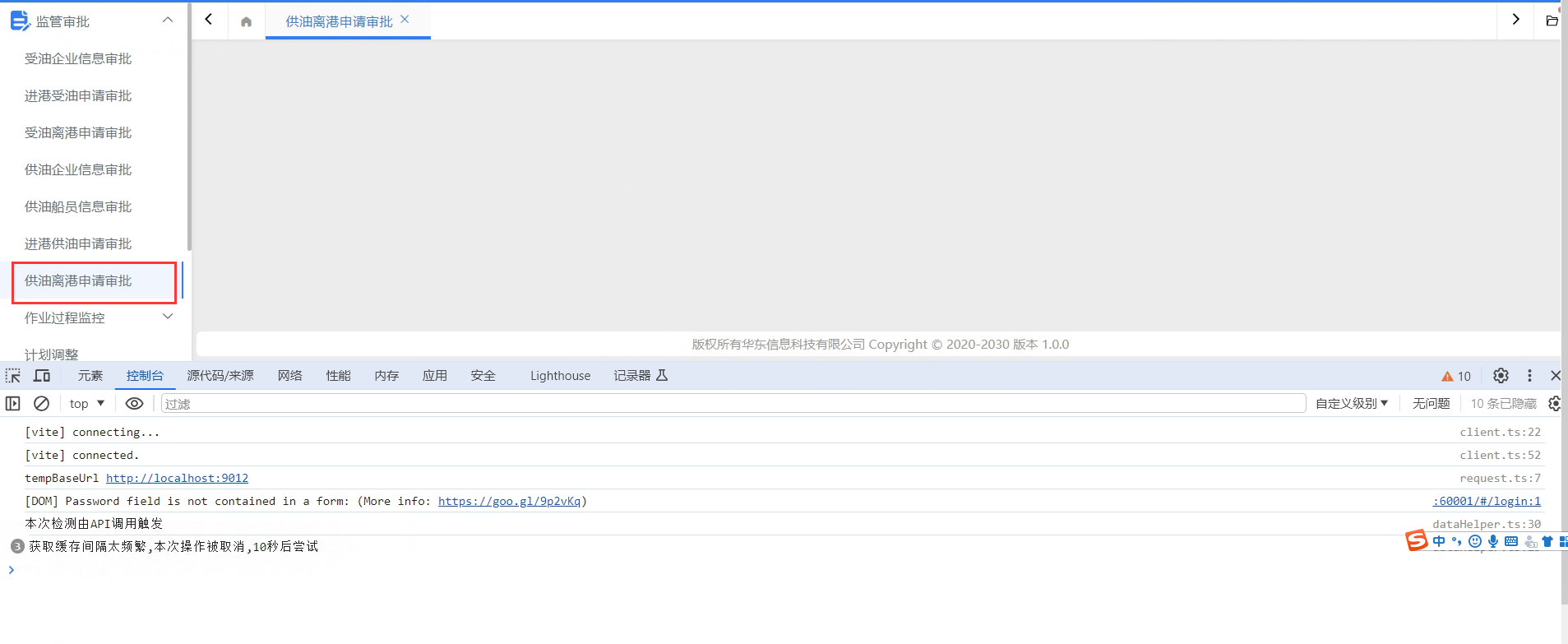Open 计划调整 menu entry
The image size is (1568, 644).
(52, 354)
